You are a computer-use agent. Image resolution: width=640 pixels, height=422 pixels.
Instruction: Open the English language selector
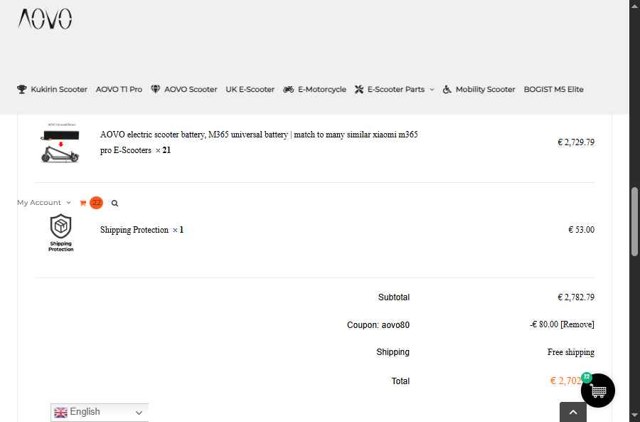pyautogui.click(x=99, y=412)
